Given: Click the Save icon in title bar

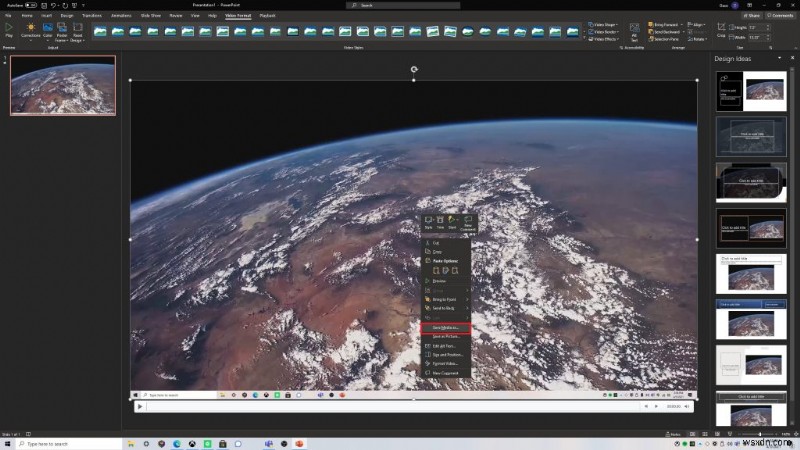Looking at the screenshot, I should tap(44, 5).
